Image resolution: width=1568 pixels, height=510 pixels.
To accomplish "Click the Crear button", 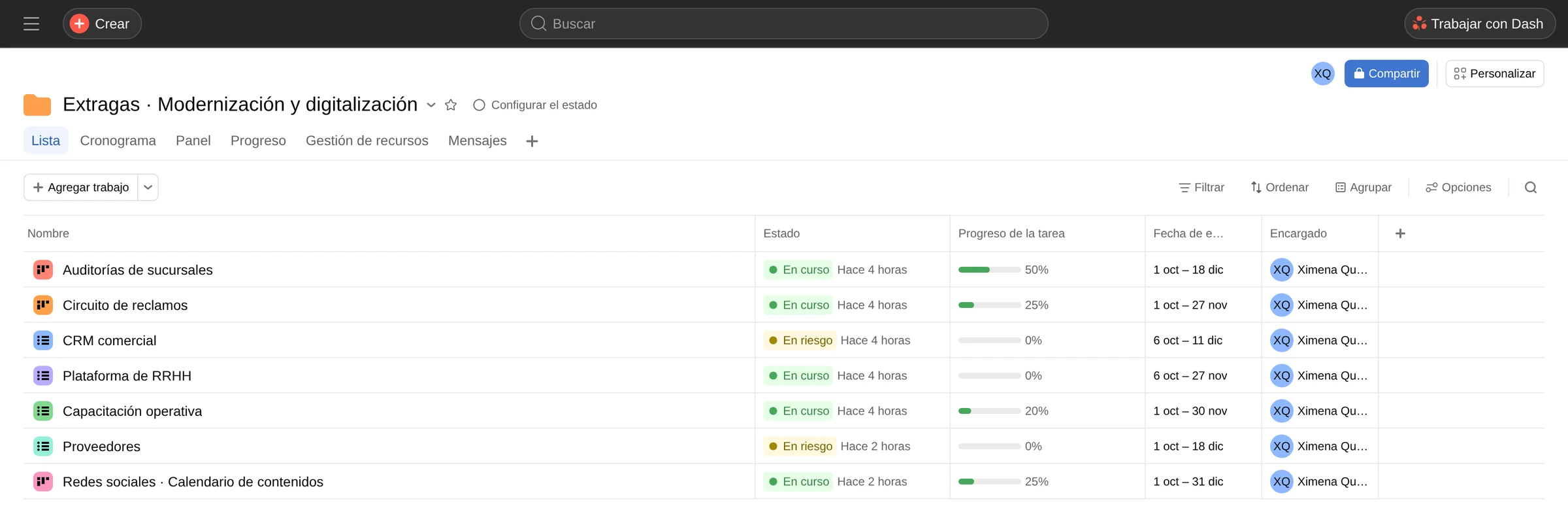I will 102,24.
